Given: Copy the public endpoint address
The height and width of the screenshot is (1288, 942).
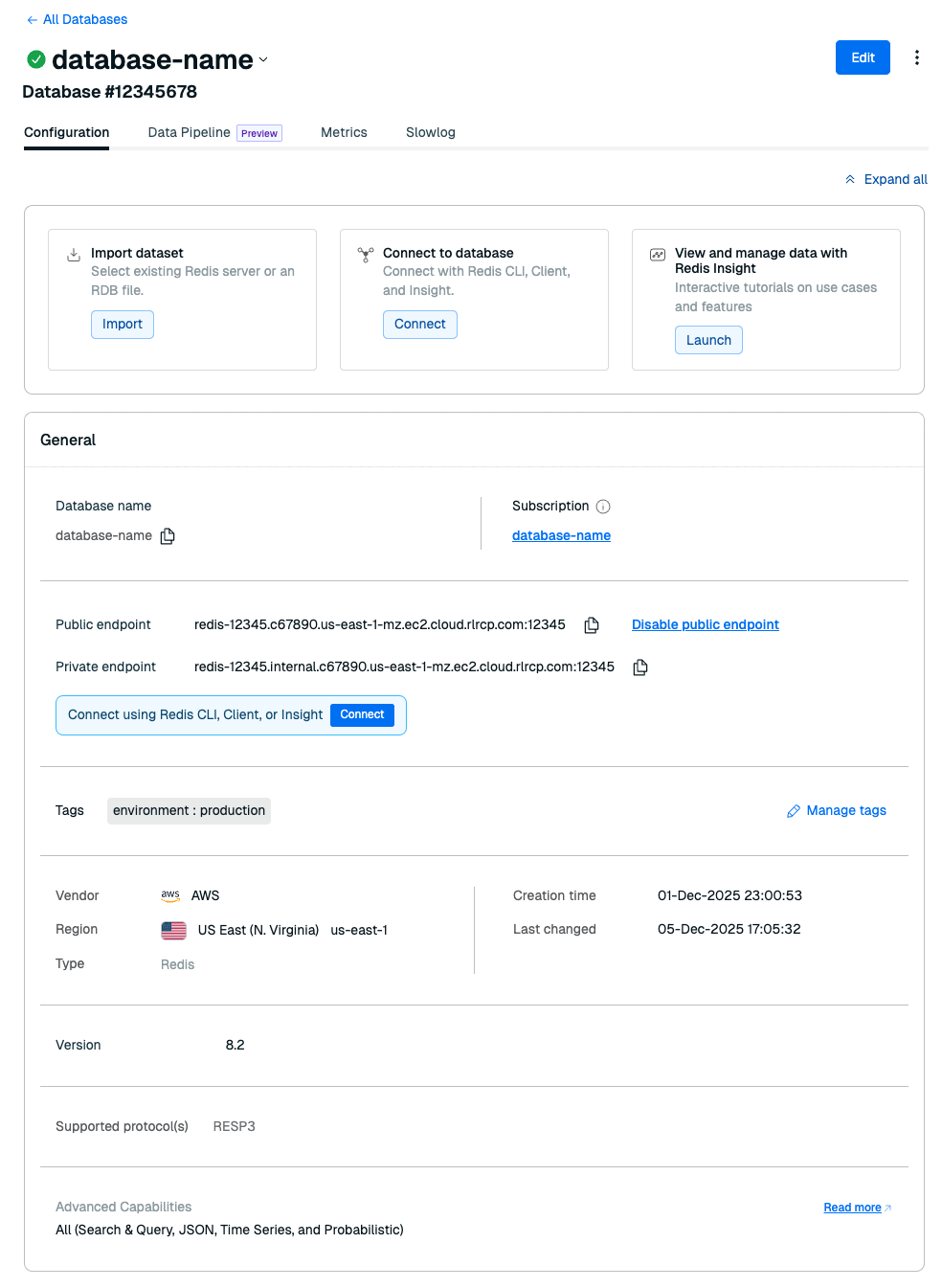Looking at the screenshot, I should [x=592, y=625].
